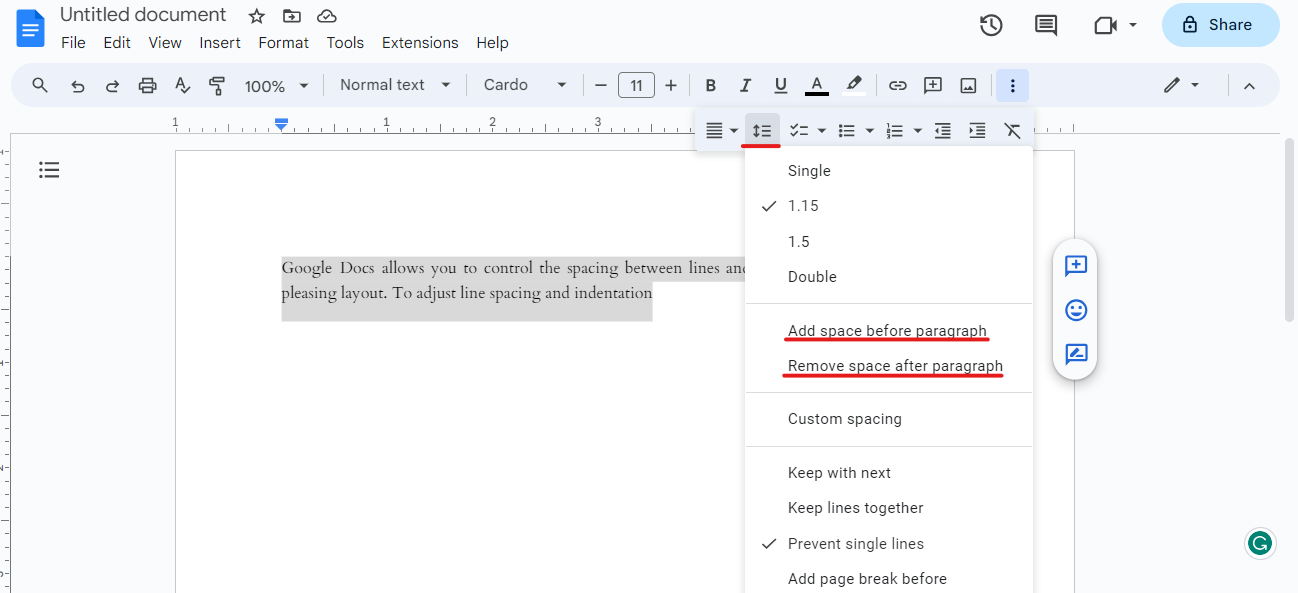Screen dimensions: 1298x593
Task: Open the 100% zoom dropdown
Action: [x=276, y=86]
